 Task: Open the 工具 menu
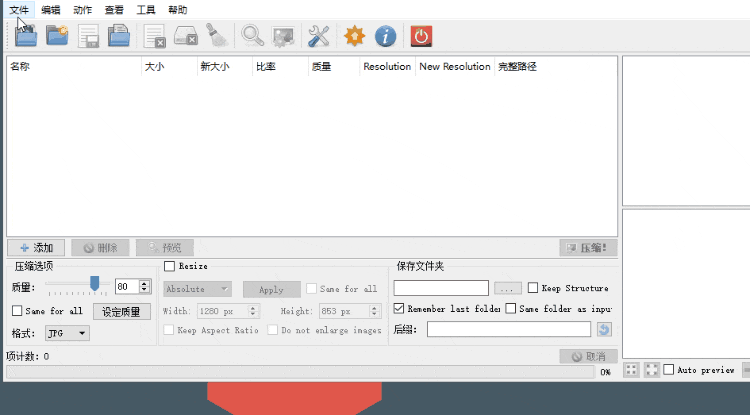(146, 10)
